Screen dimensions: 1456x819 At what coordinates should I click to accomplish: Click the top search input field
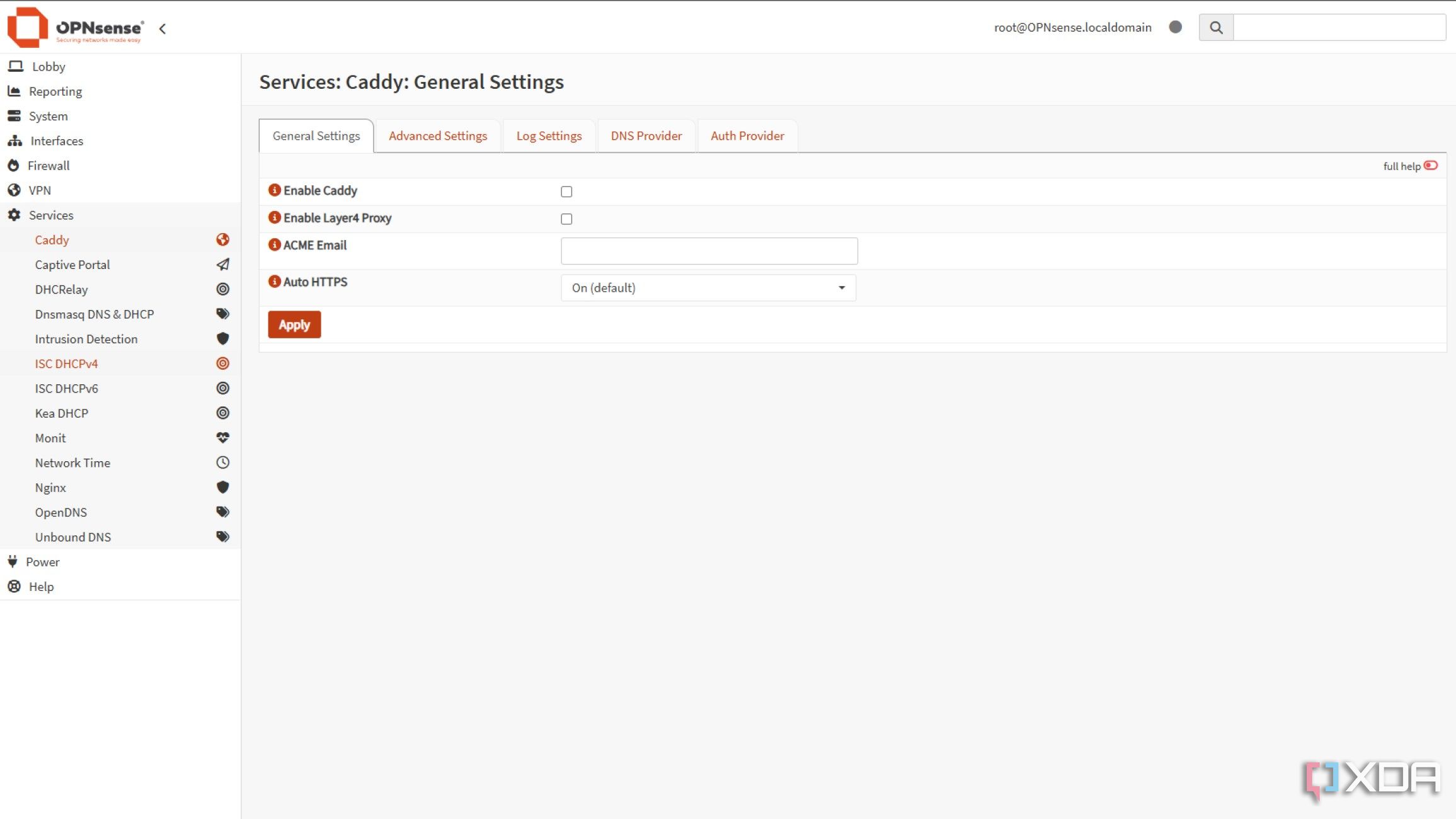[x=1339, y=28]
